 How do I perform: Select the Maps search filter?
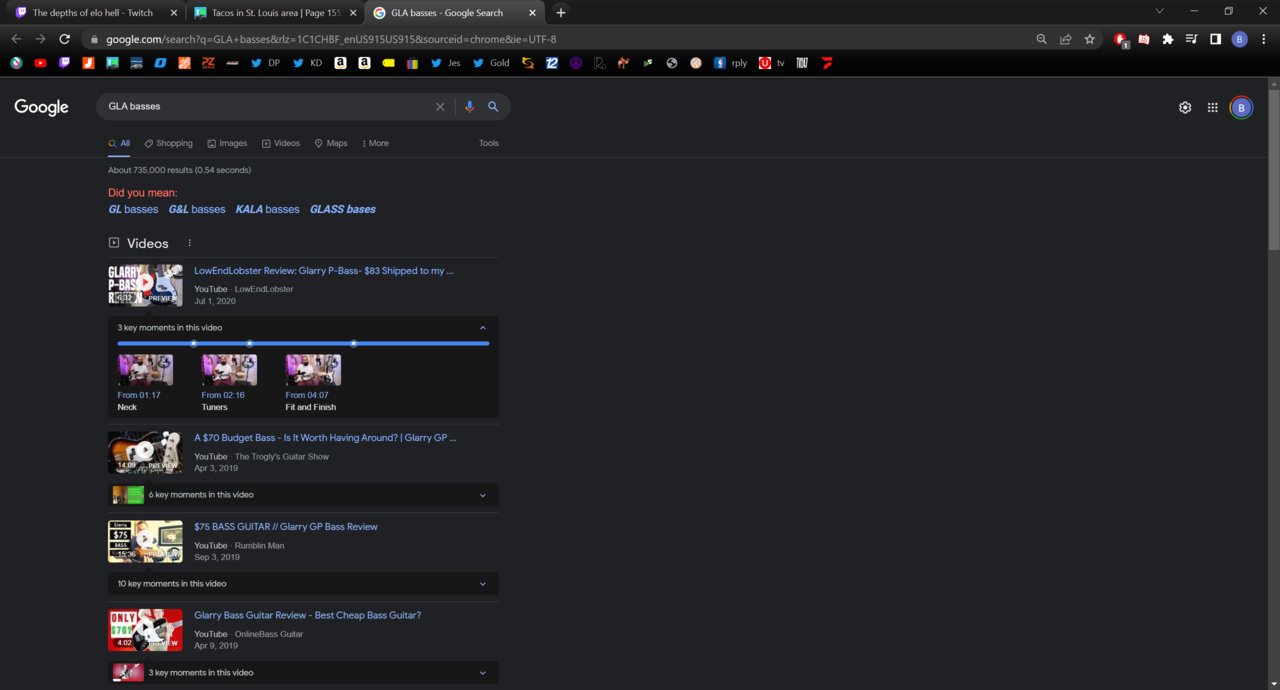pyautogui.click(x=331, y=143)
